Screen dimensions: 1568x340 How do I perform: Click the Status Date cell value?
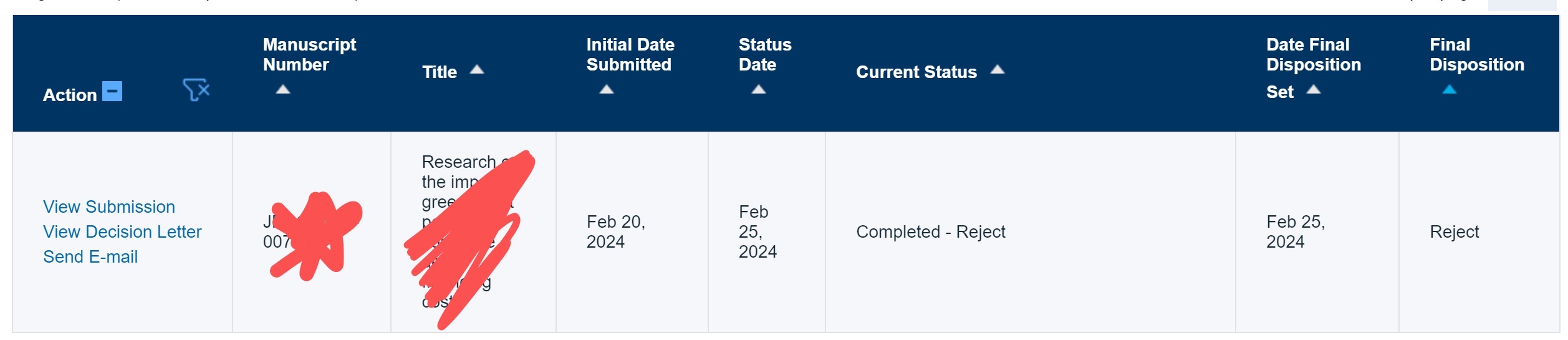coord(758,232)
